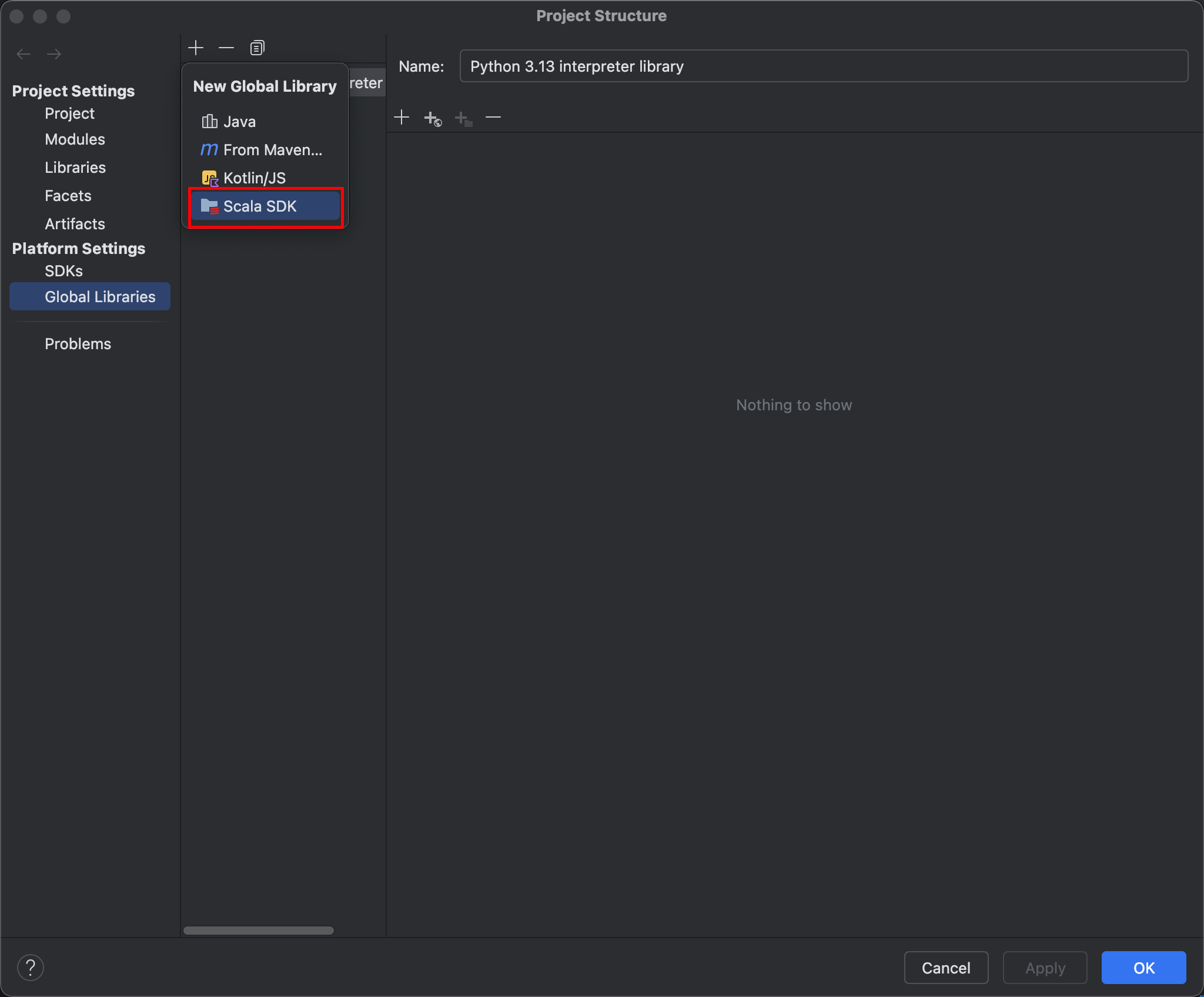Open the help question mark icon
This screenshot has width=1204, height=997.
pos(31,968)
